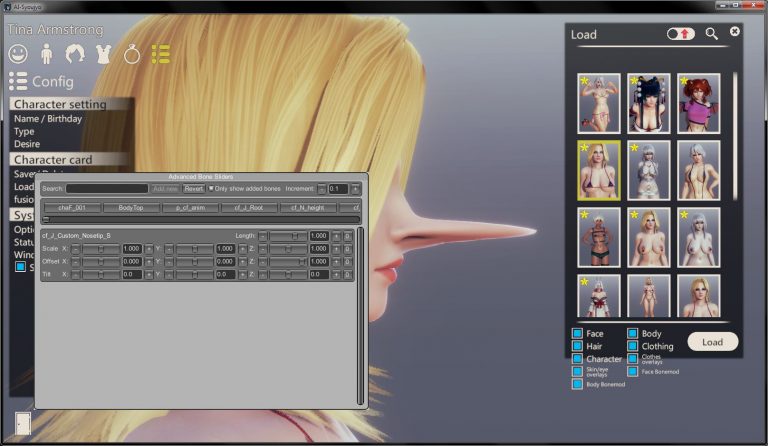Click the Increment value field
768x446 pixels.
tap(338, 188)
